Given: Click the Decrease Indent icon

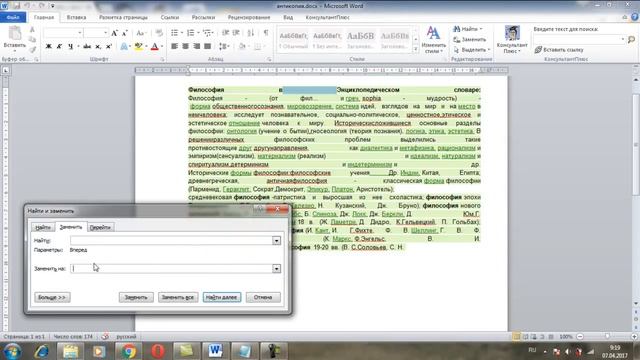Looking at the screenshot, I should [x=225, y=33].
